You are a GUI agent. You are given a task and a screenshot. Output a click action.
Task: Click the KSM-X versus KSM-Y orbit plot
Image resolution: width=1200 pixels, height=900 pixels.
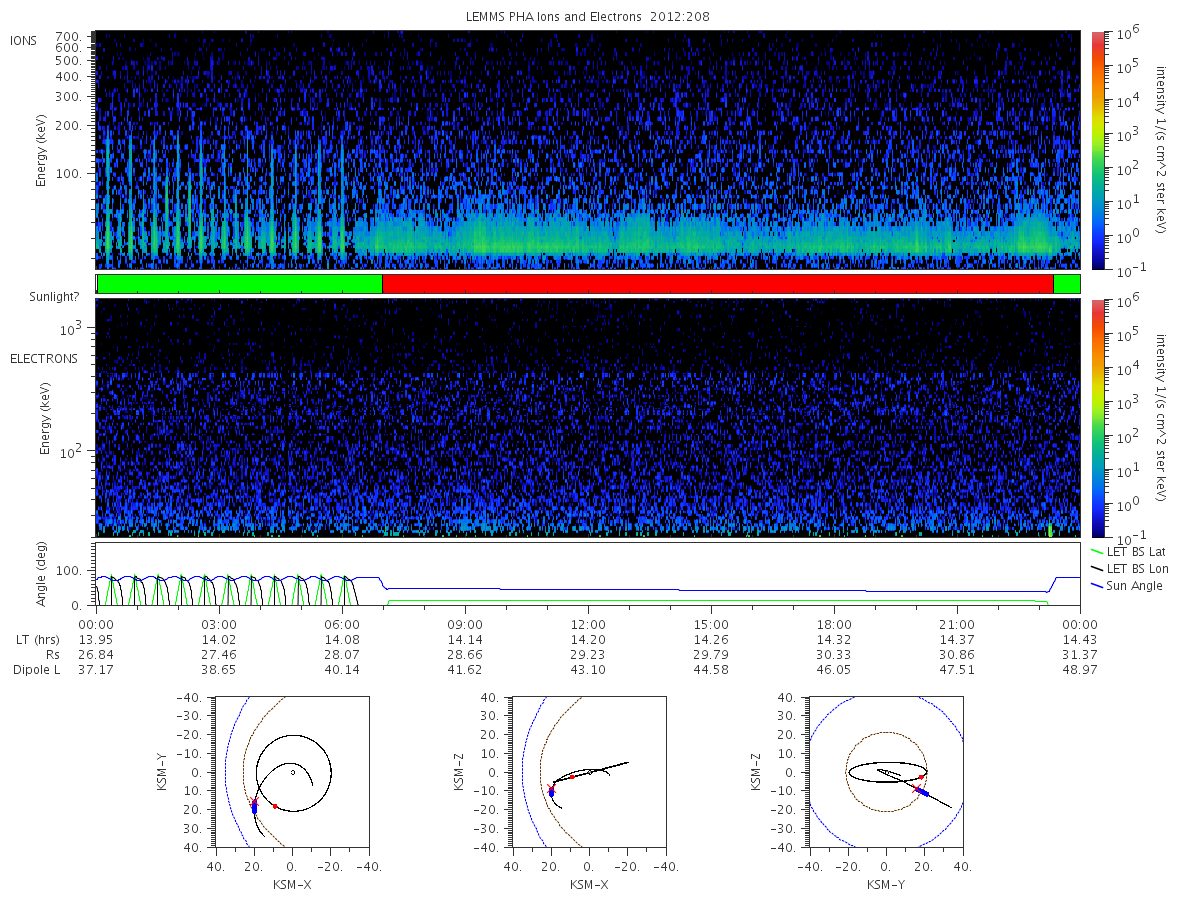[x=291, y=772]
